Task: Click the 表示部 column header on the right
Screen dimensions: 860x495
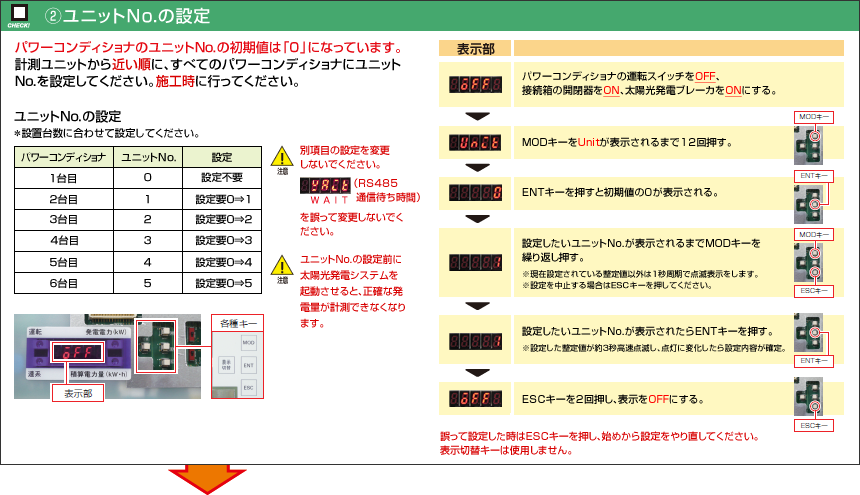Action: coord(475,49)
